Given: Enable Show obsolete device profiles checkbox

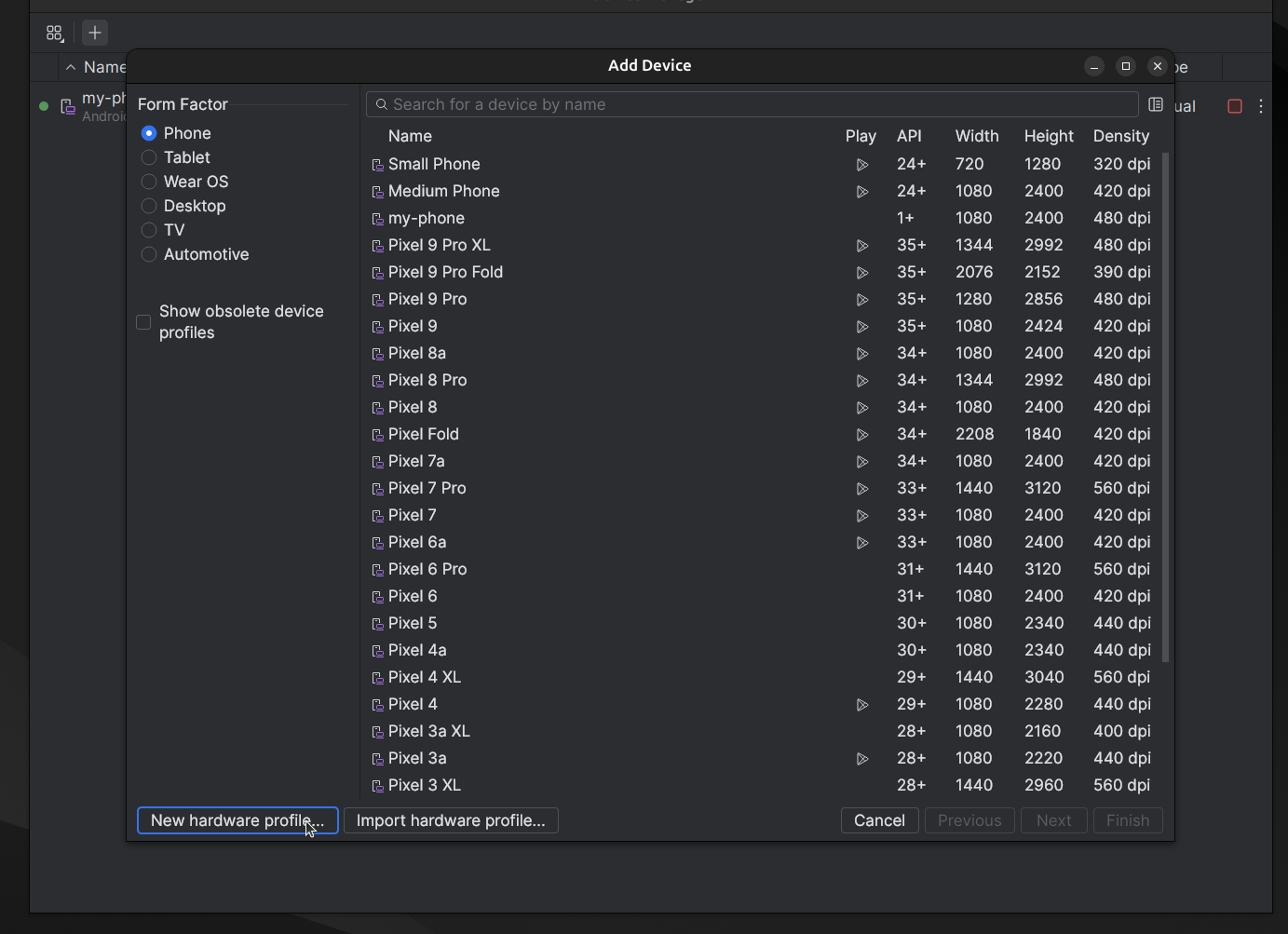Looking at the screenshot, I should (x=143, y=322).
